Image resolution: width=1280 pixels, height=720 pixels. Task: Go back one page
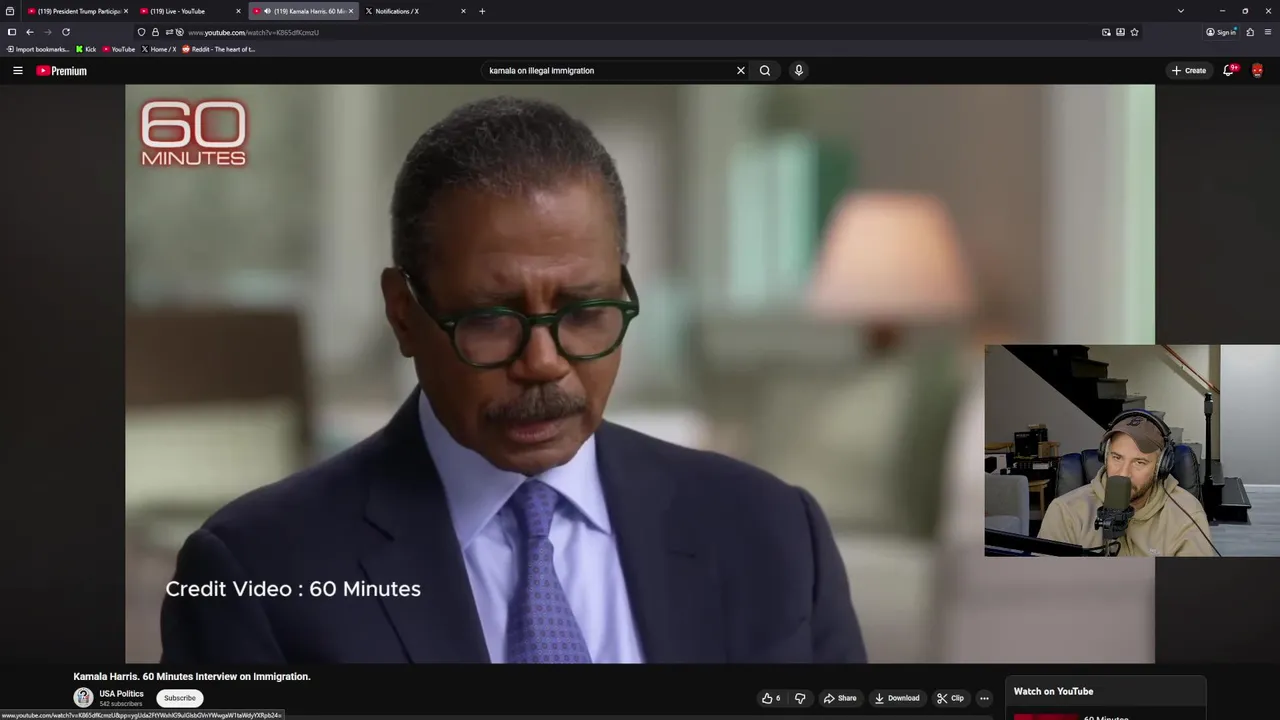pyautogui.click(x=30, y=32)
